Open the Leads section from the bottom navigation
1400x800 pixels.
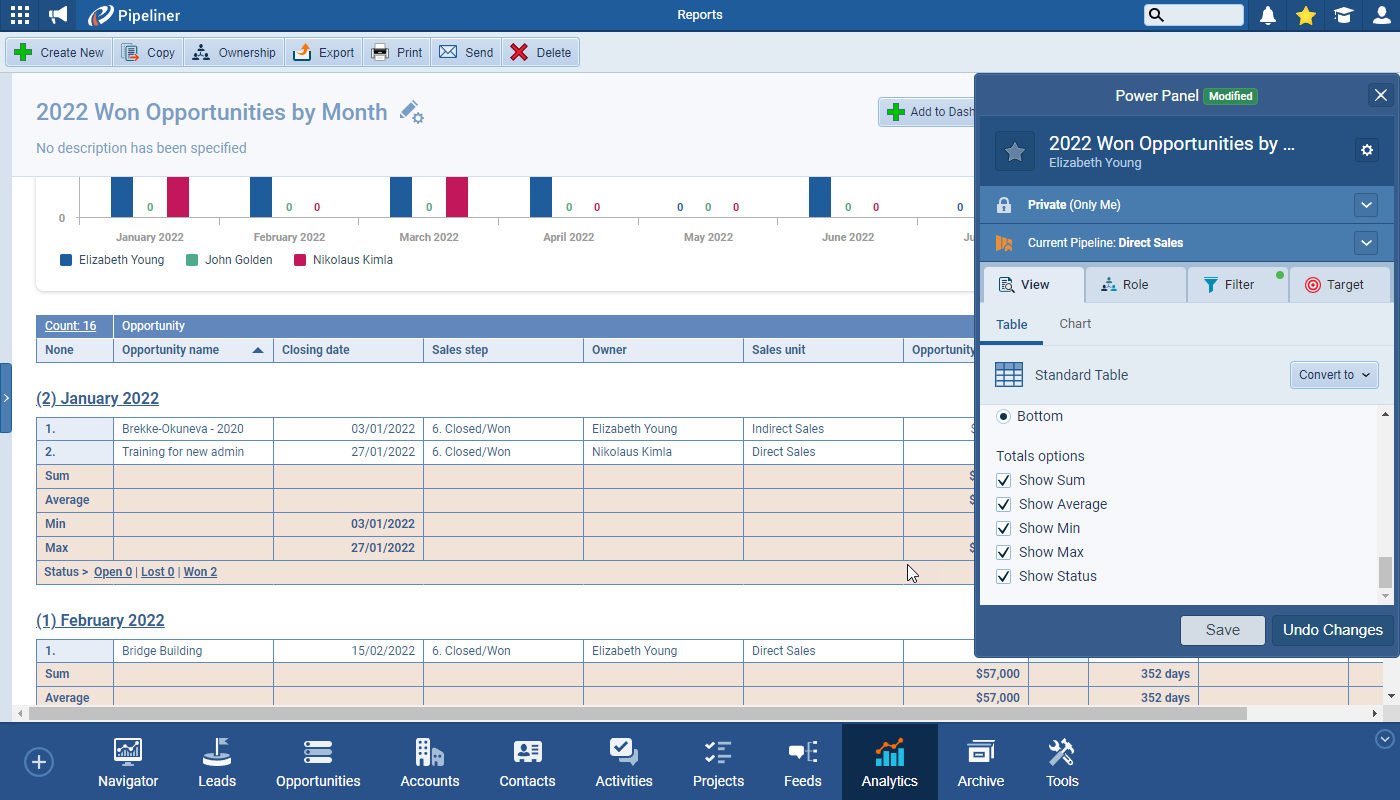(216, 761)
